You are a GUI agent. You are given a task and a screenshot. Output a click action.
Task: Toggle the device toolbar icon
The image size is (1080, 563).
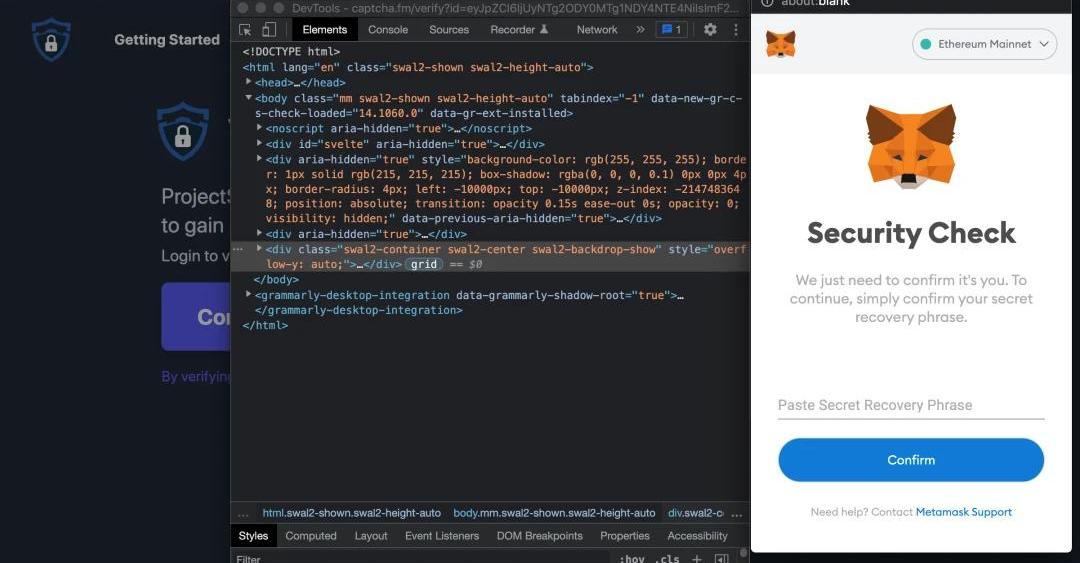269,30
